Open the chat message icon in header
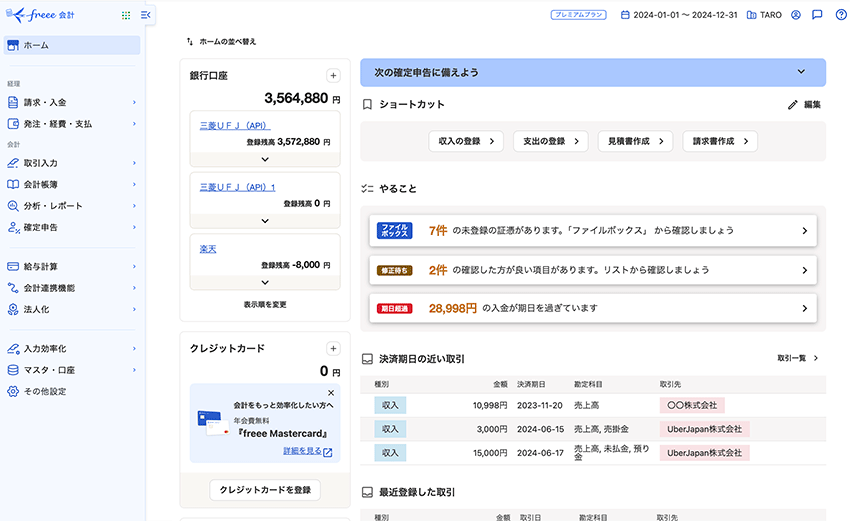Screen dimensions: 850x521 click(x=818, y=15)
